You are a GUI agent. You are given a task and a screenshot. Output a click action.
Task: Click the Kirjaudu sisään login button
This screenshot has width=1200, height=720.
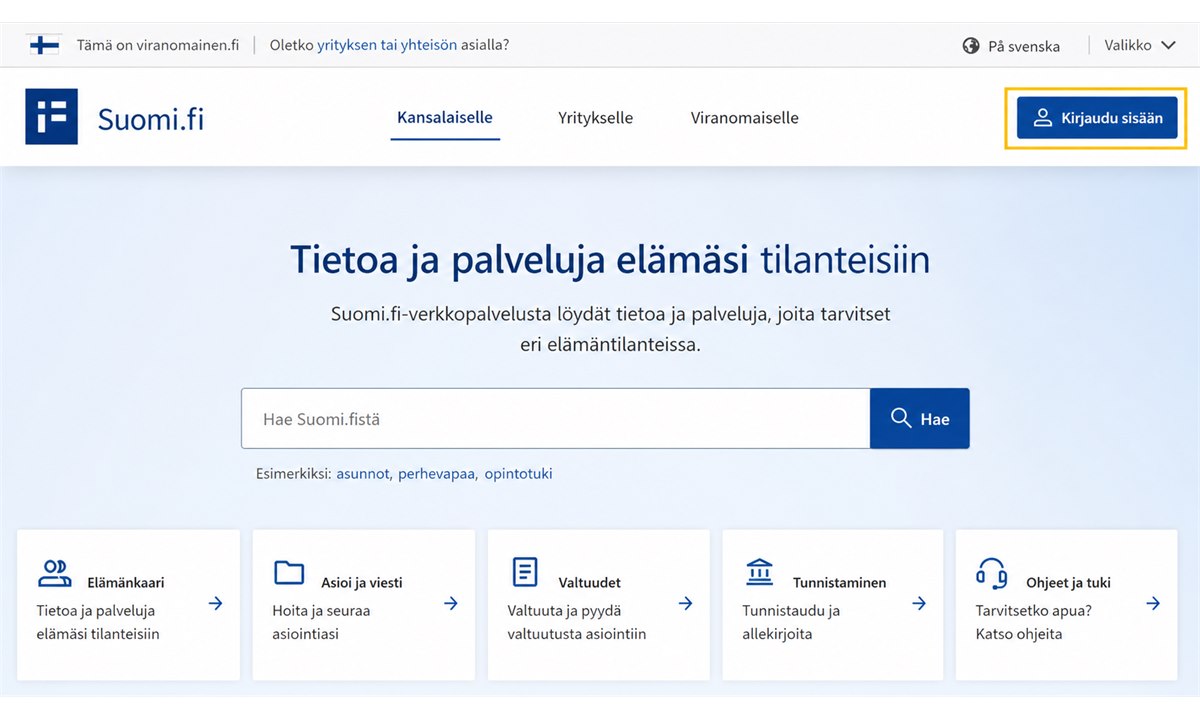[x=1097, y=118]
